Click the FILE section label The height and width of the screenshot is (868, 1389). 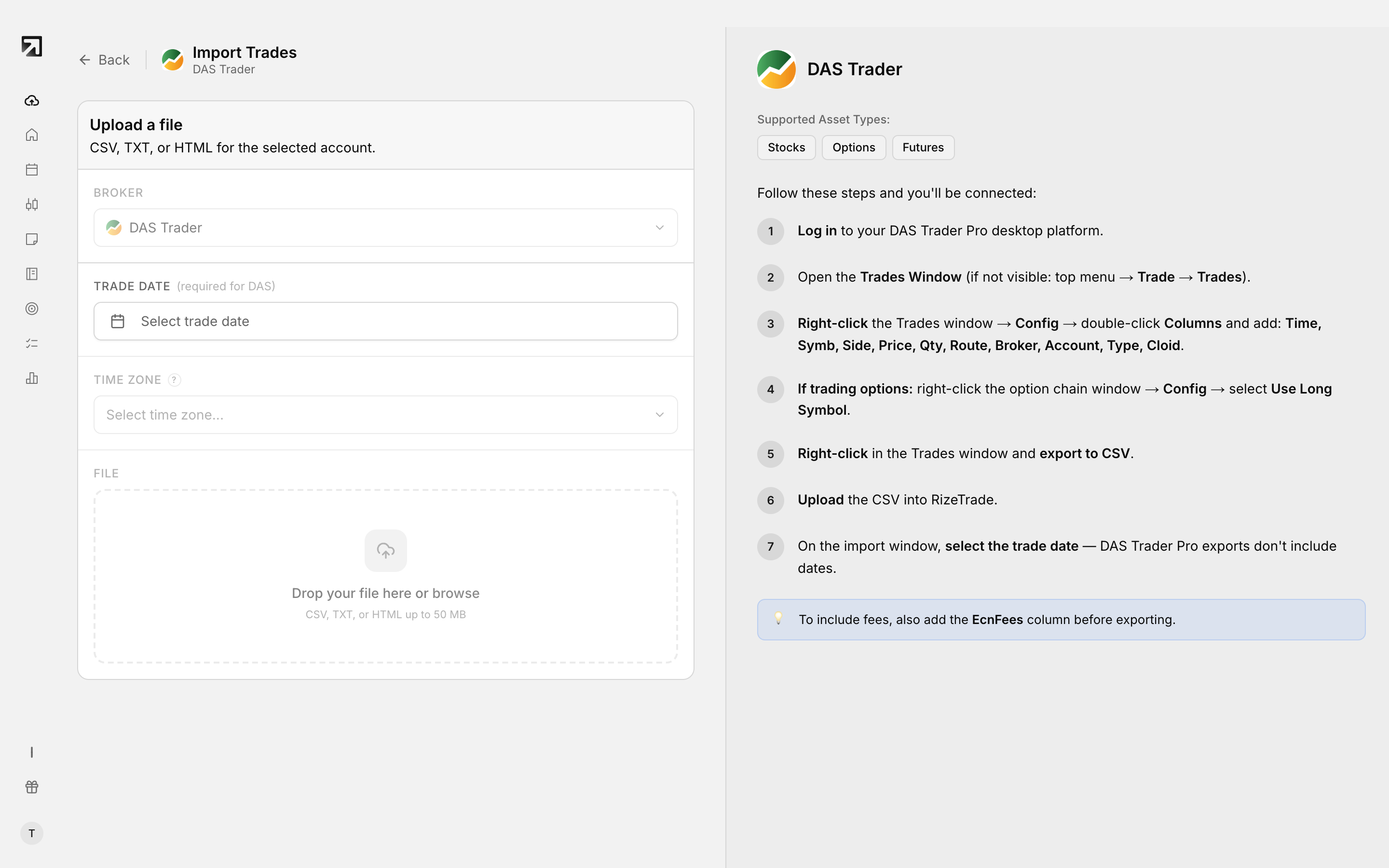106,474
